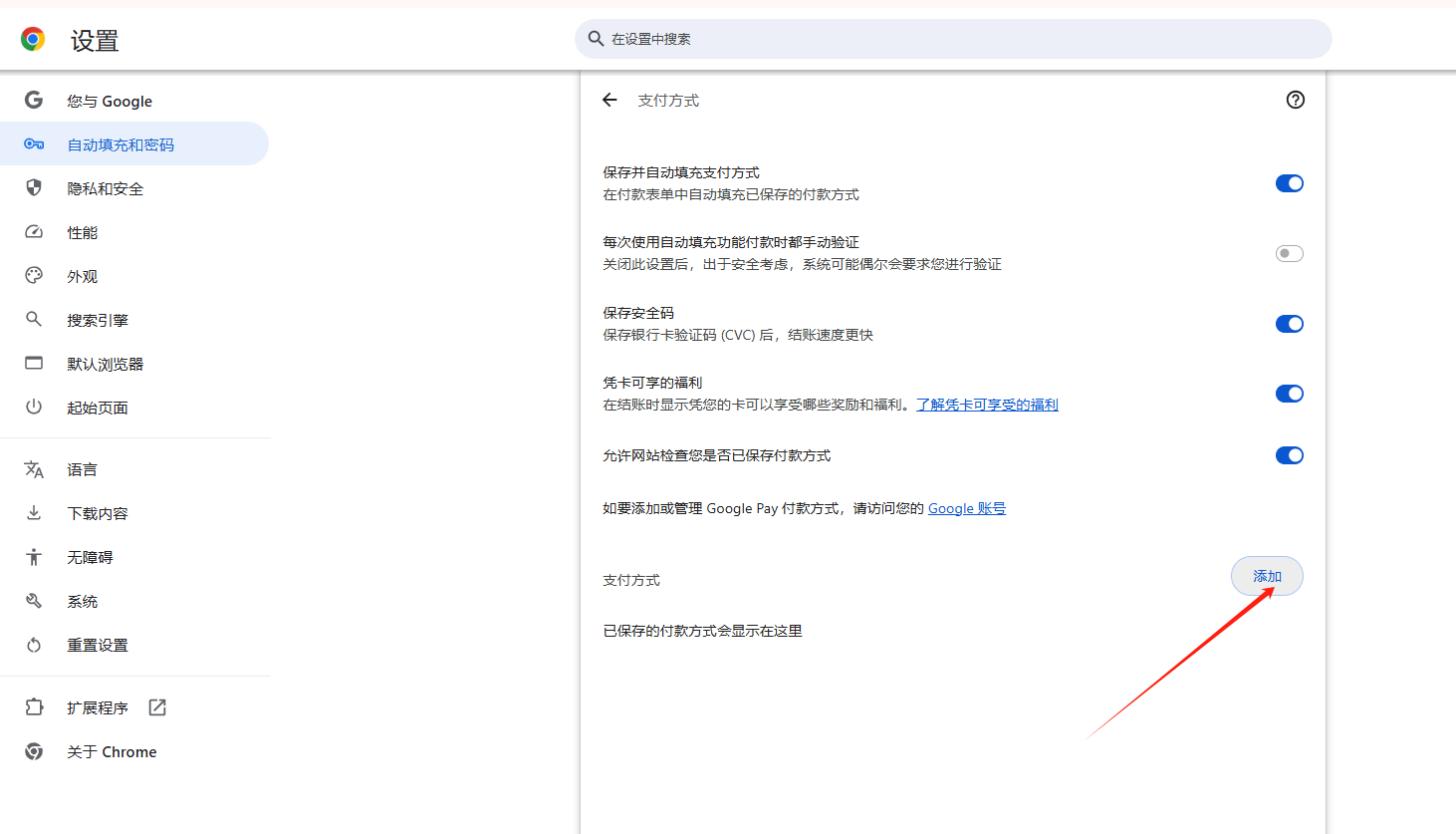Click the reset icon for 重置设置
The image size is (1456, 834).
click(34, 645)
